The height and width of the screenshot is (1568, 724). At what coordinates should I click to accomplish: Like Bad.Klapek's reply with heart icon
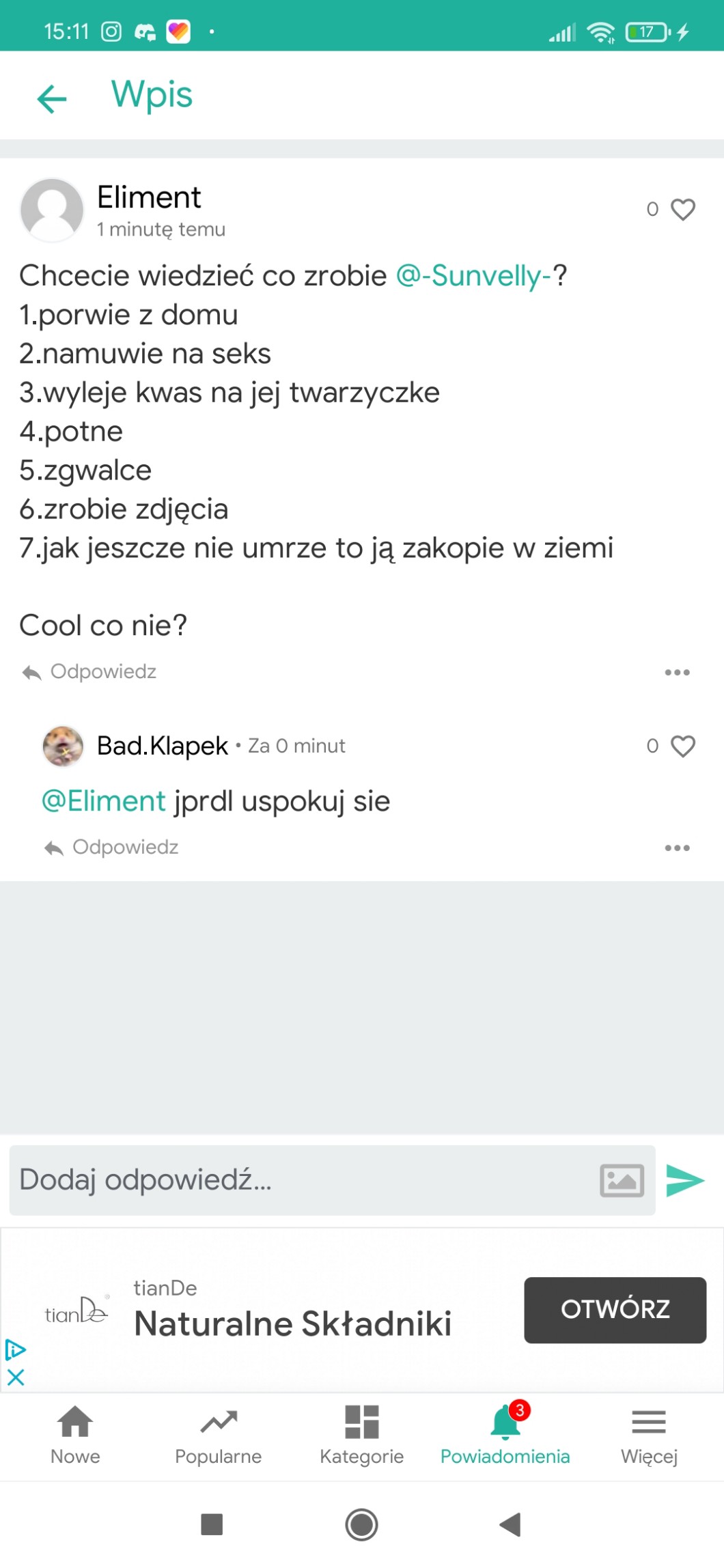(682, 746)
